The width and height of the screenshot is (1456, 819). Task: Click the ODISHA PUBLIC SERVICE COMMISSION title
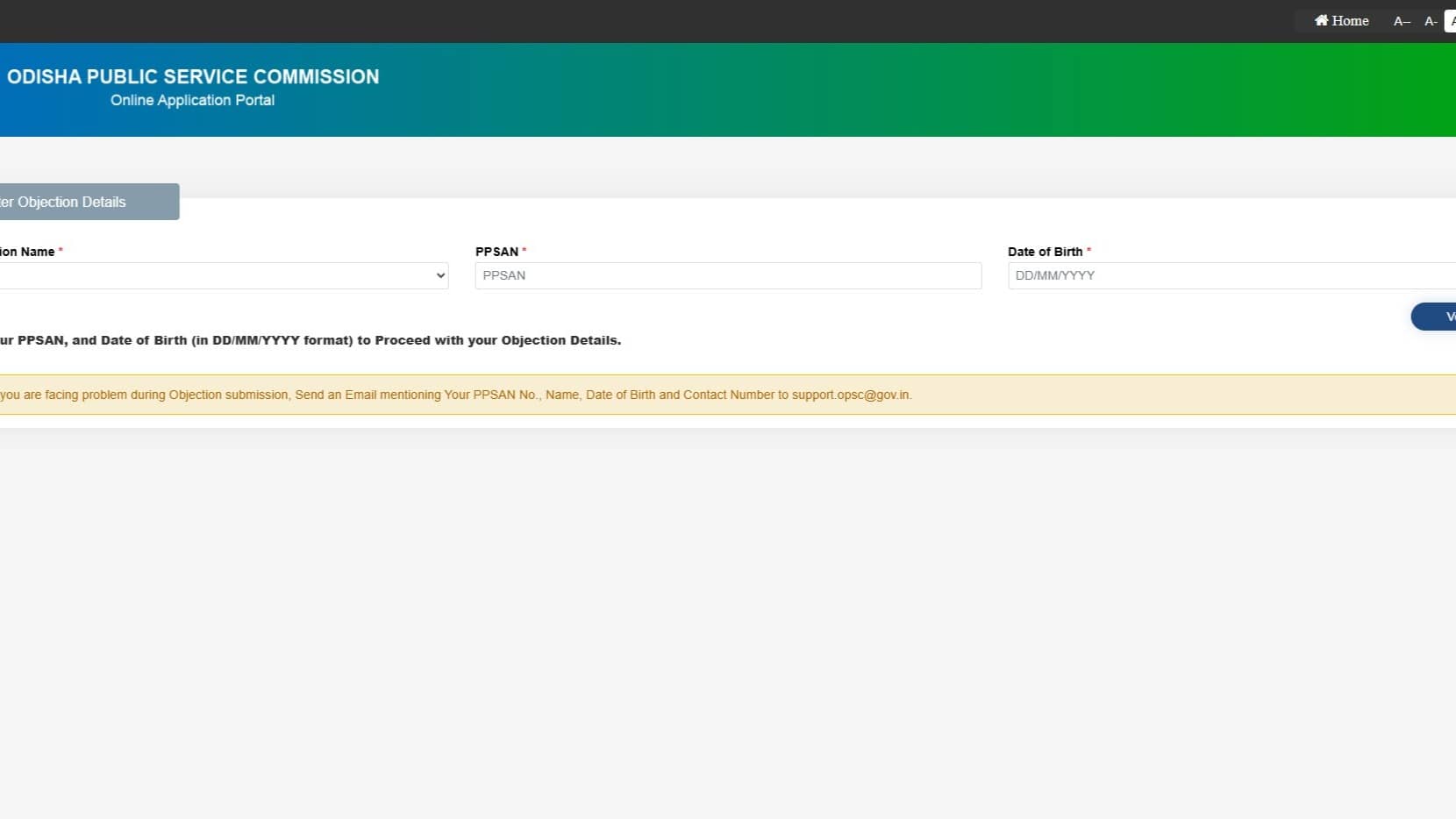(x=193, y=77)
